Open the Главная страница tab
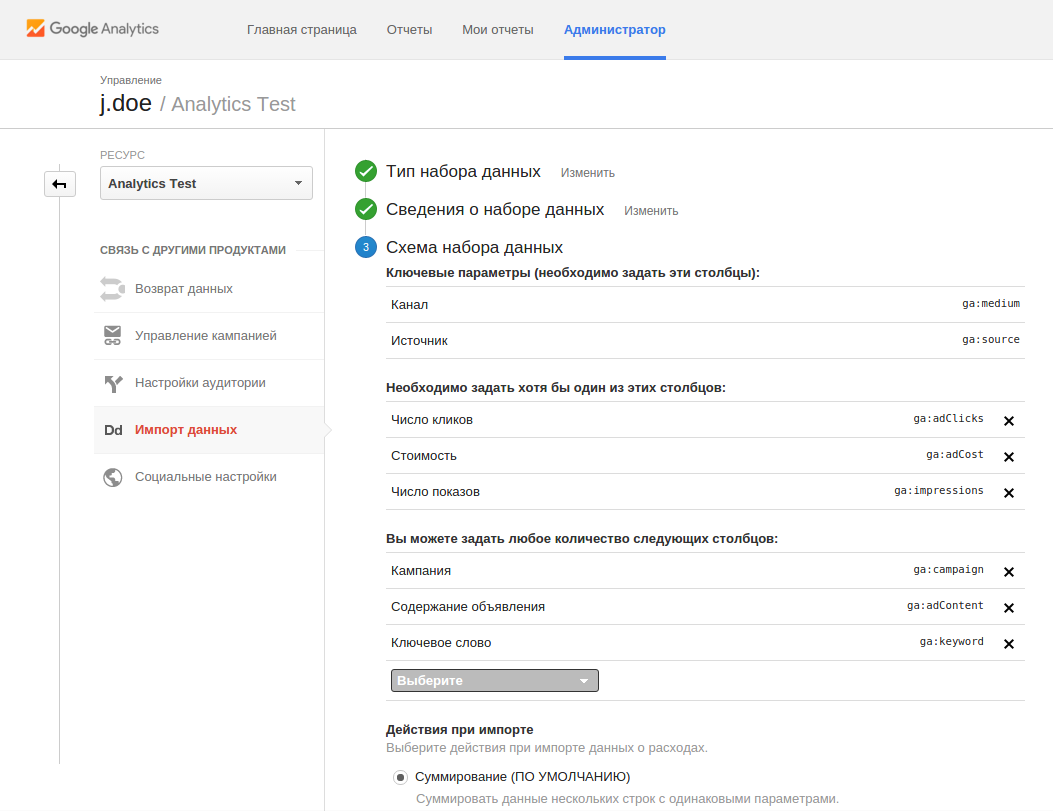Viewport: 1053px width, 811px height. (301, 30)
